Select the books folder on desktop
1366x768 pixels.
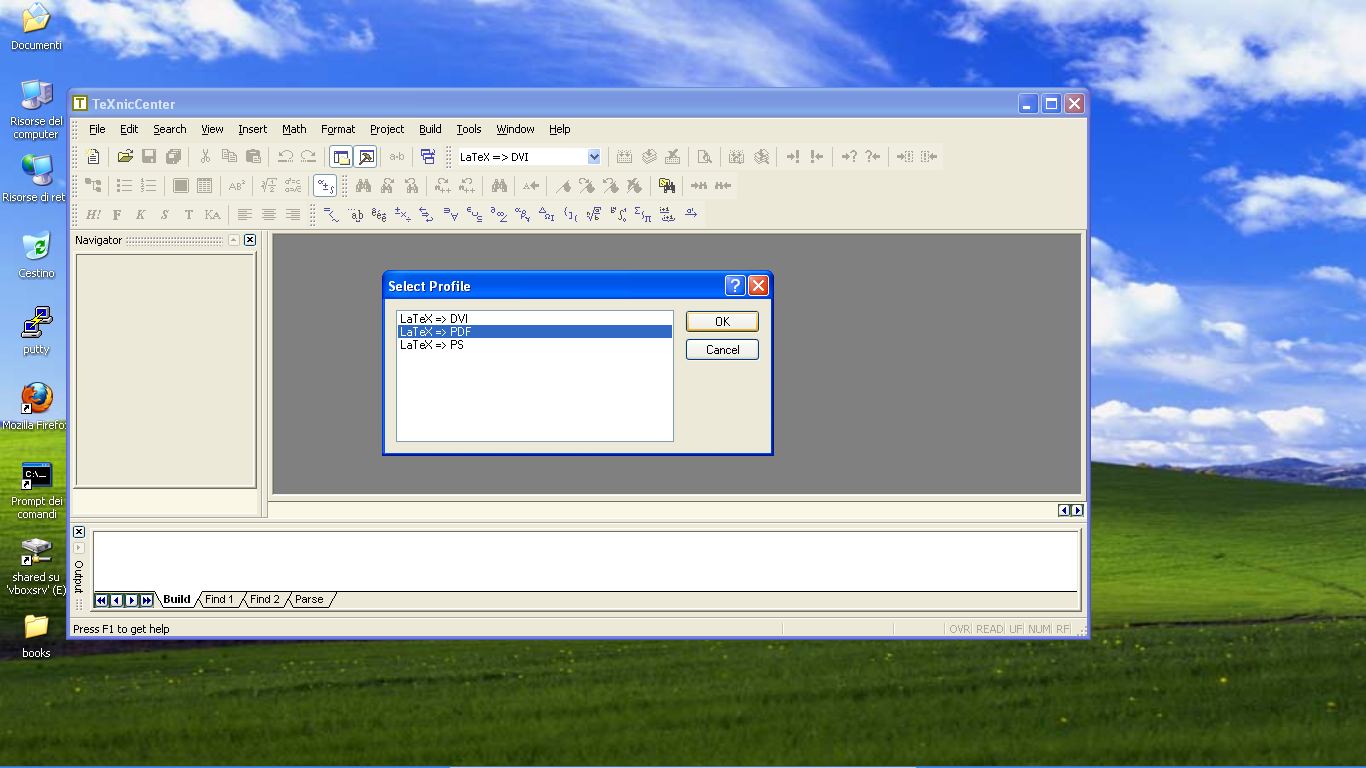36,635
